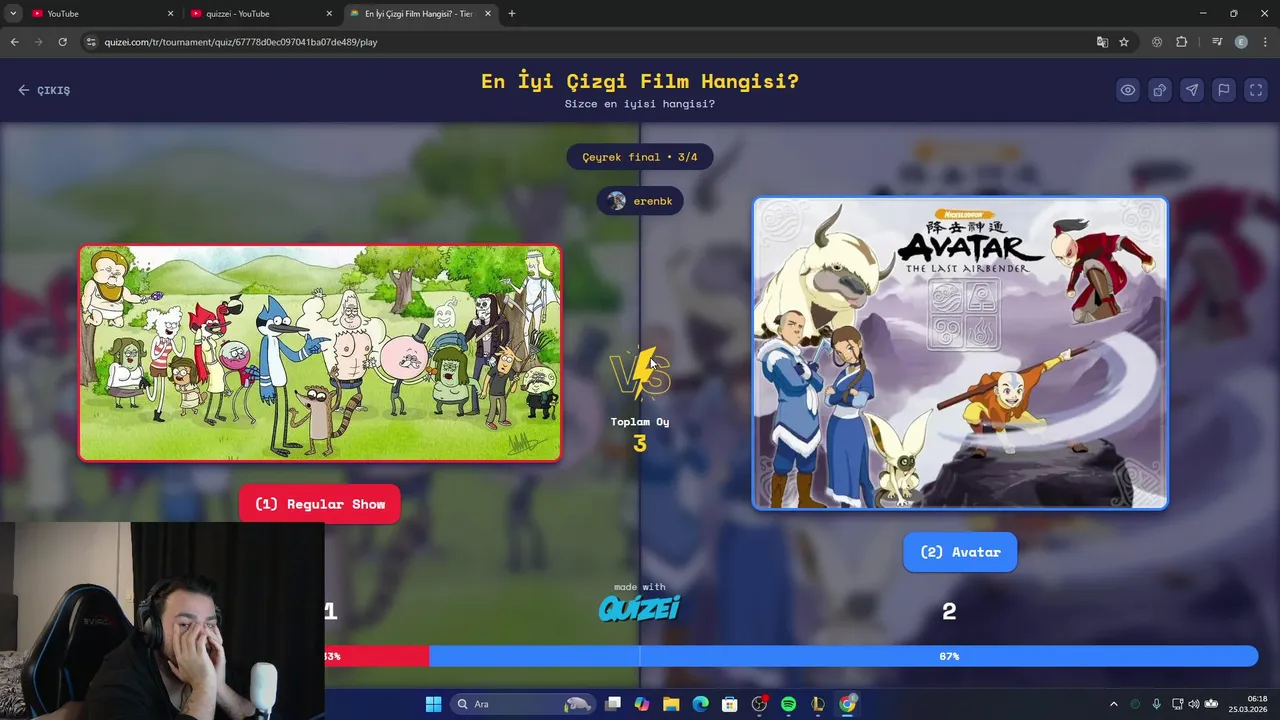Click the red 33% segment of vote bar
The height and width of the screenshot is (720, 1280).
point(376,656)
